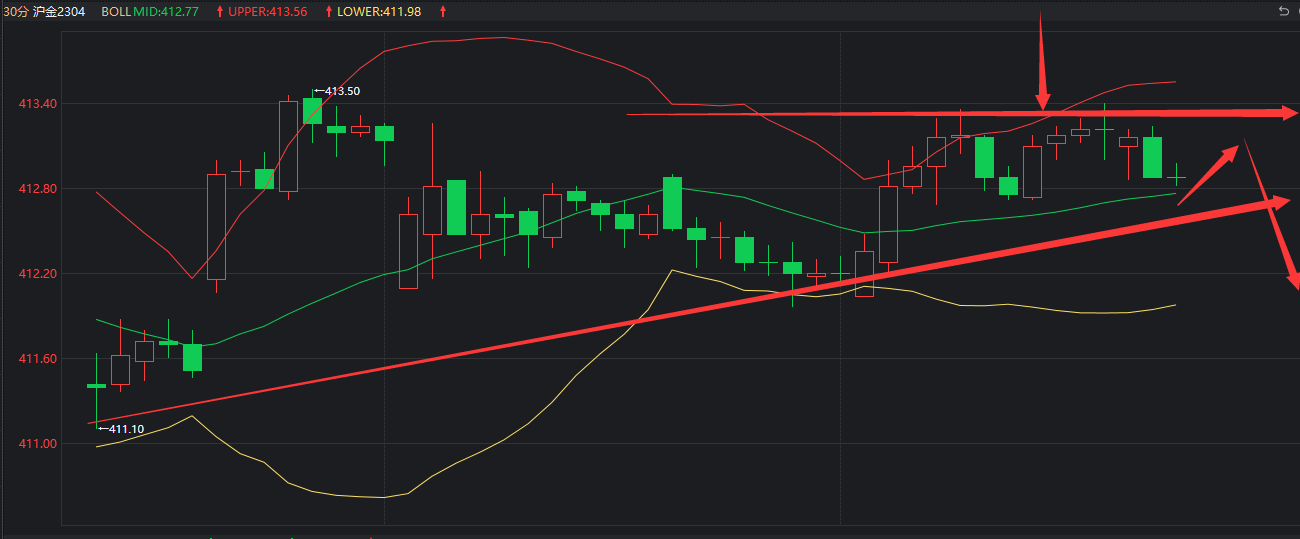
Task: Click the red arrow after LOWER:411.98
Action: pyautogui.click(x=443, y=12)
